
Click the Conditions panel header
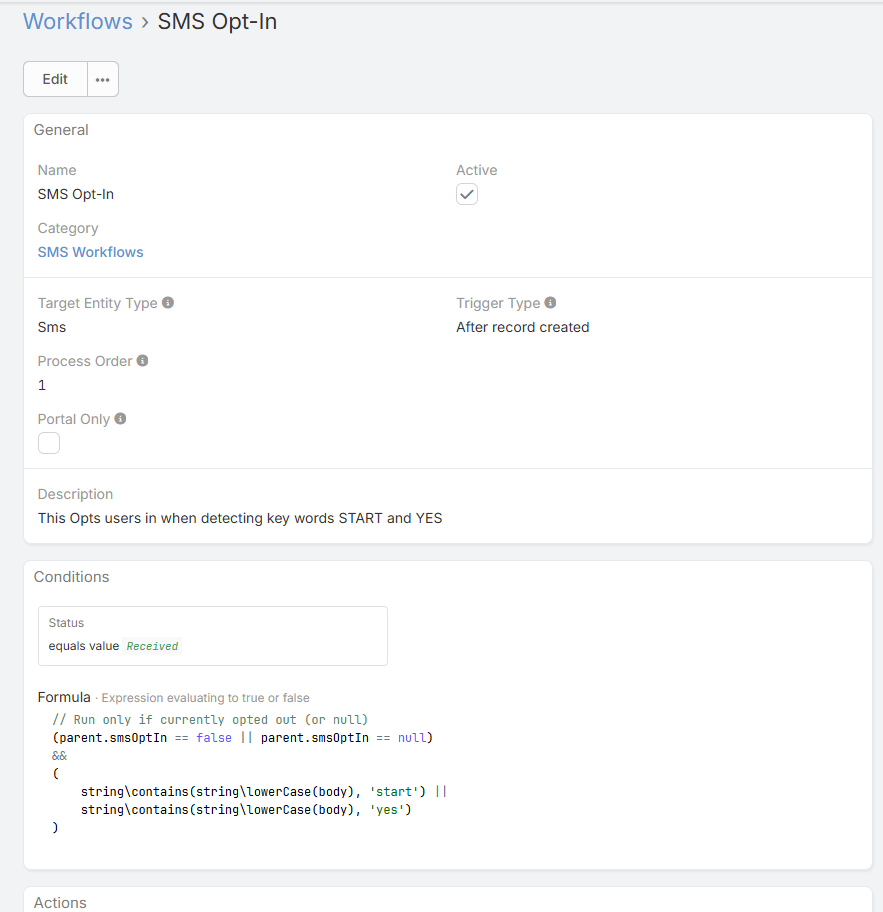[x=72, y=577]
